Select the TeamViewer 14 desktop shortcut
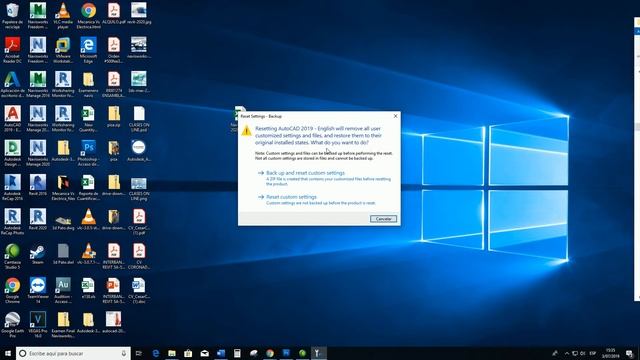Viewport: 640px width, 360px height. pyautogui.click(x=38, y=290)
